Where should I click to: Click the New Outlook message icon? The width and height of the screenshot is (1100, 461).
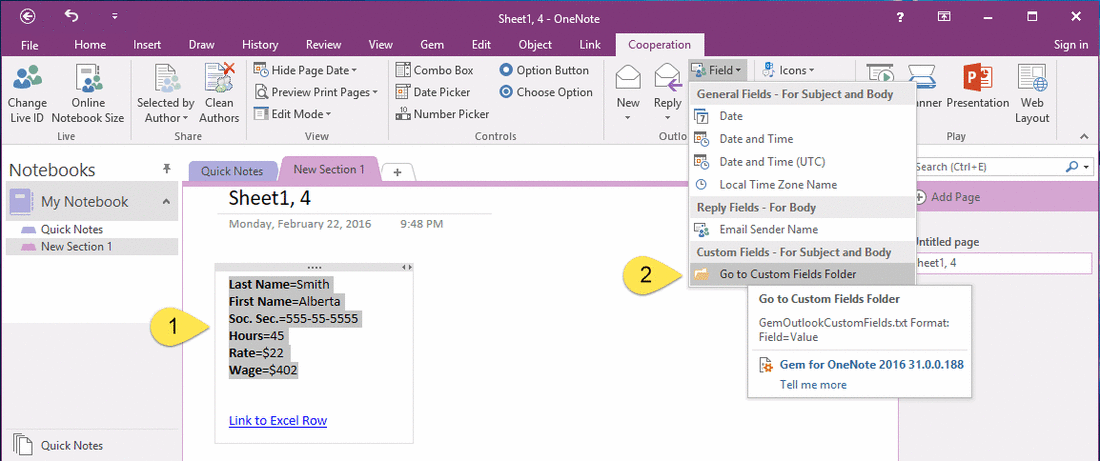[628, 77]
